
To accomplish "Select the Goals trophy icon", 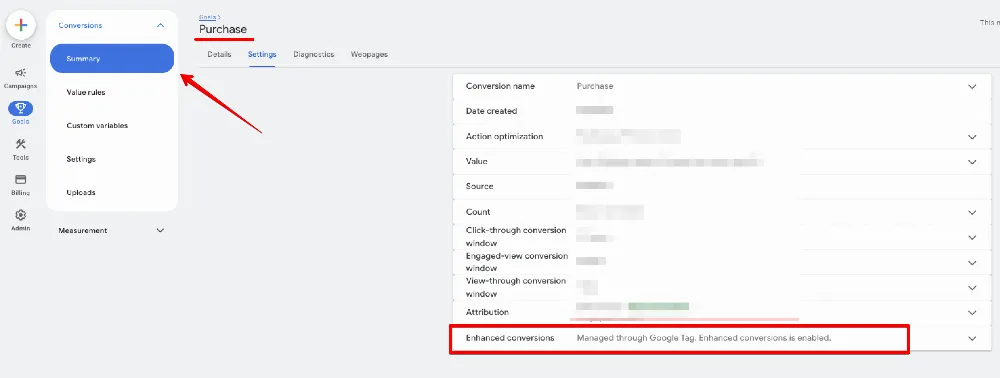I will coord(20,108).
